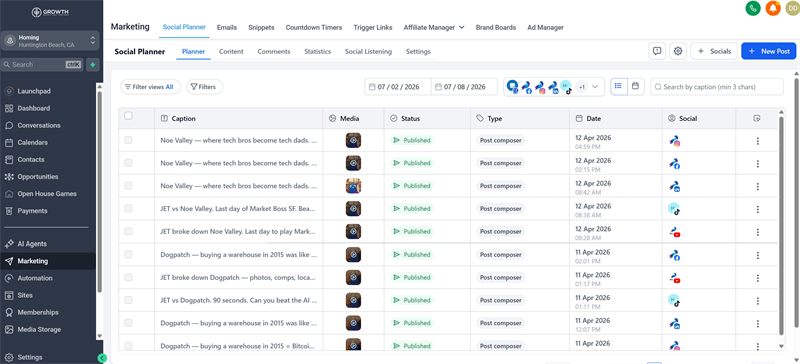Click the sidebar vertical scrollbar
This screenshot has width=800, height=364.
(99, 191)
